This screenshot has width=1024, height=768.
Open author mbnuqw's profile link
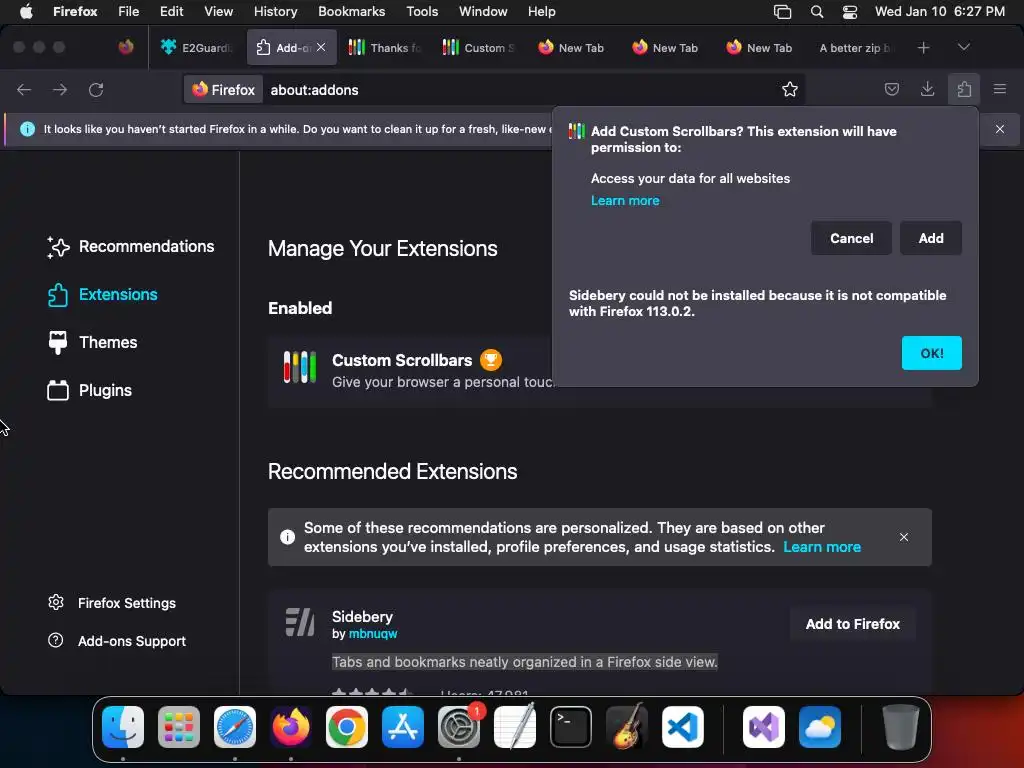(372, 633)
